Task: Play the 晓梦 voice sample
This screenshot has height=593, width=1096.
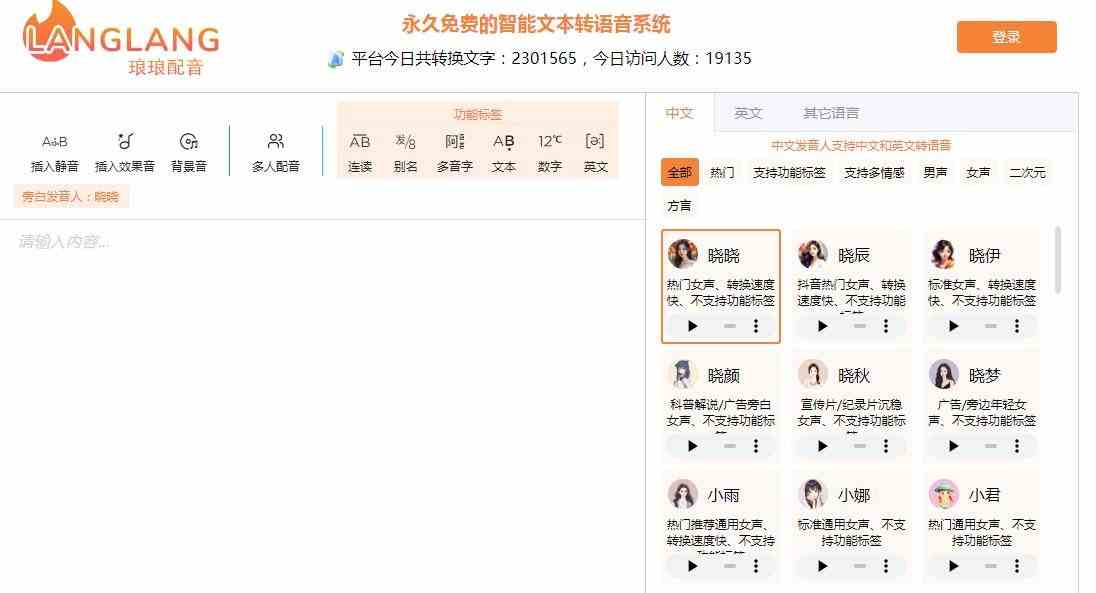Action: 953,446
